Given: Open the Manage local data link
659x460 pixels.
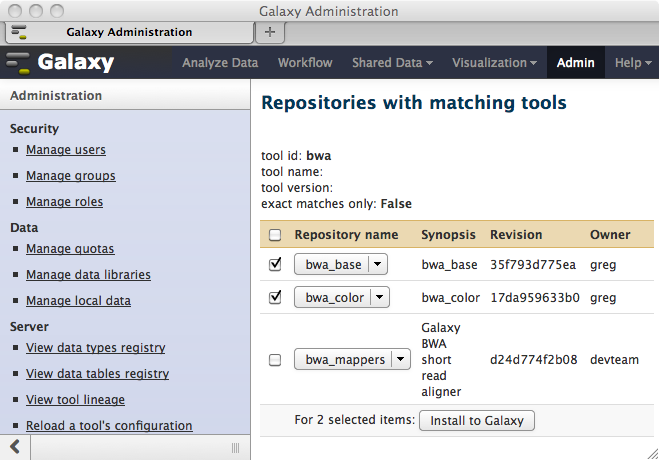Looking at the screenshot, I should click(x=78, y=301).
